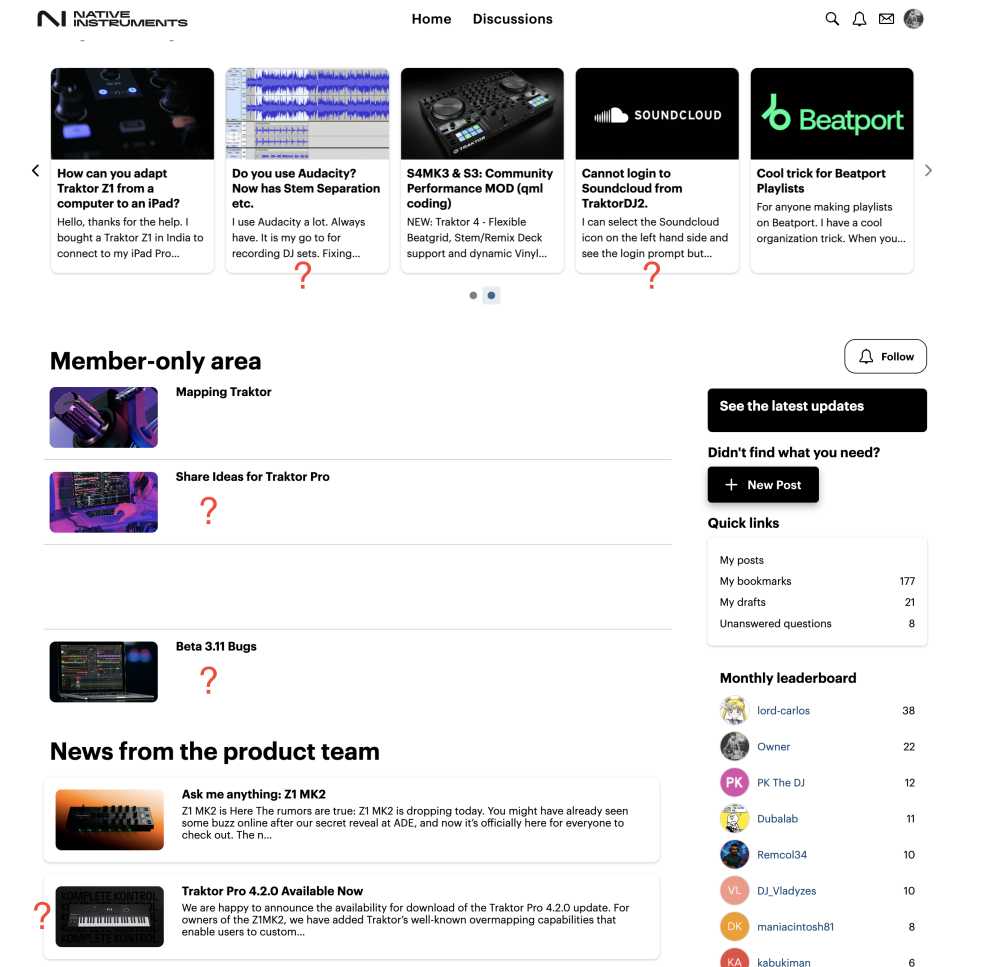Click Remcol34 avatar icon
1000x967 pixels.
tap(735, 855)
